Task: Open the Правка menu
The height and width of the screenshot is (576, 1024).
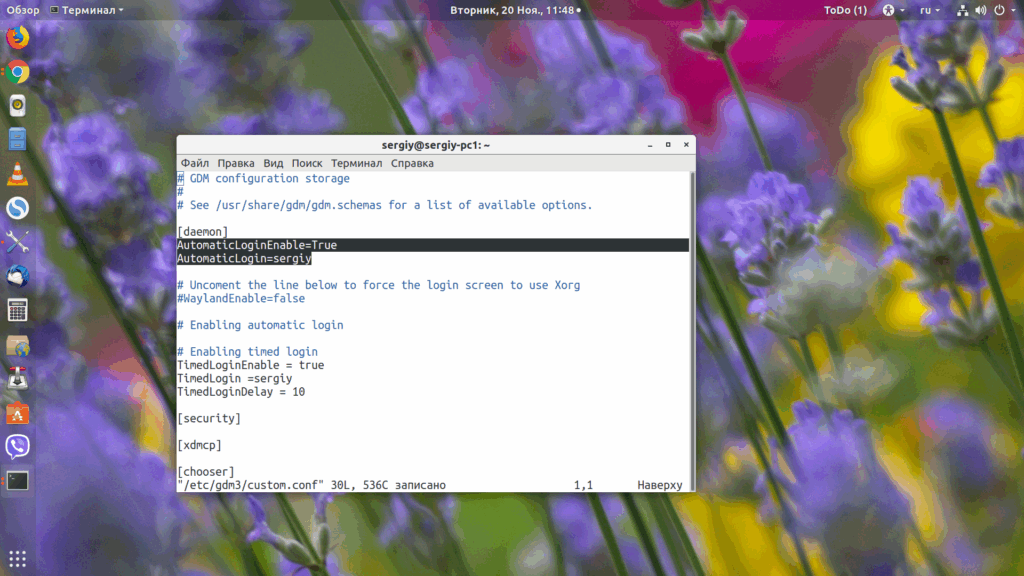Action: (x=236, y=163)
